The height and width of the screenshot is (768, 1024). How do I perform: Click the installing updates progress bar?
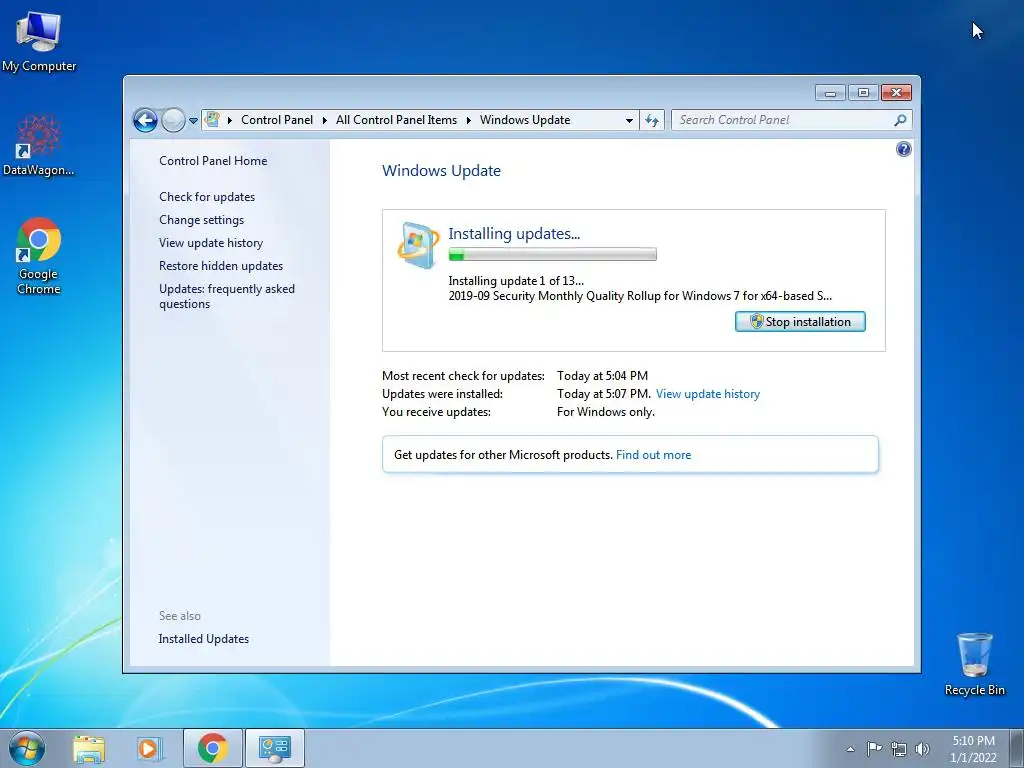pyautogui.click(x=552, y=255)
